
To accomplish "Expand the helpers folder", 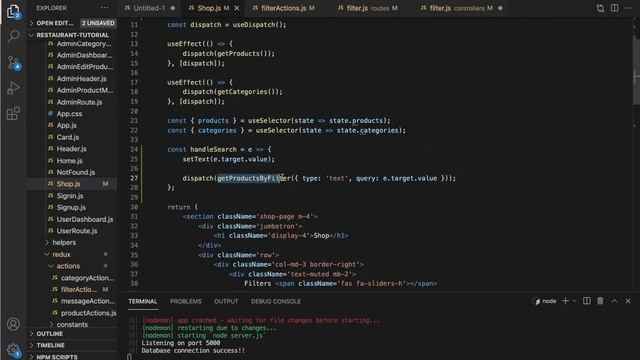I will [64, 242].
